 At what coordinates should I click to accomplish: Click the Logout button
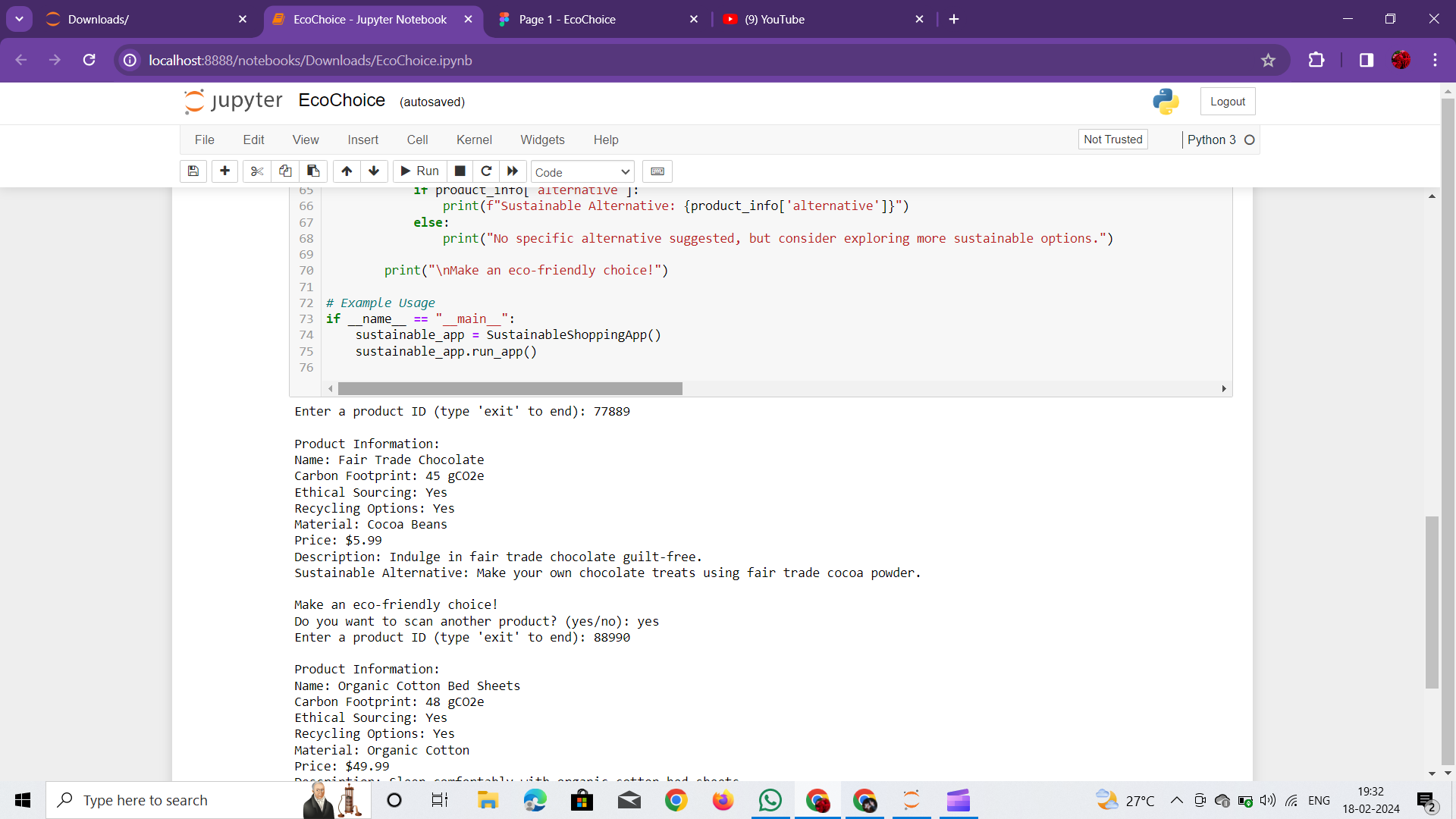pos(1227,102)
